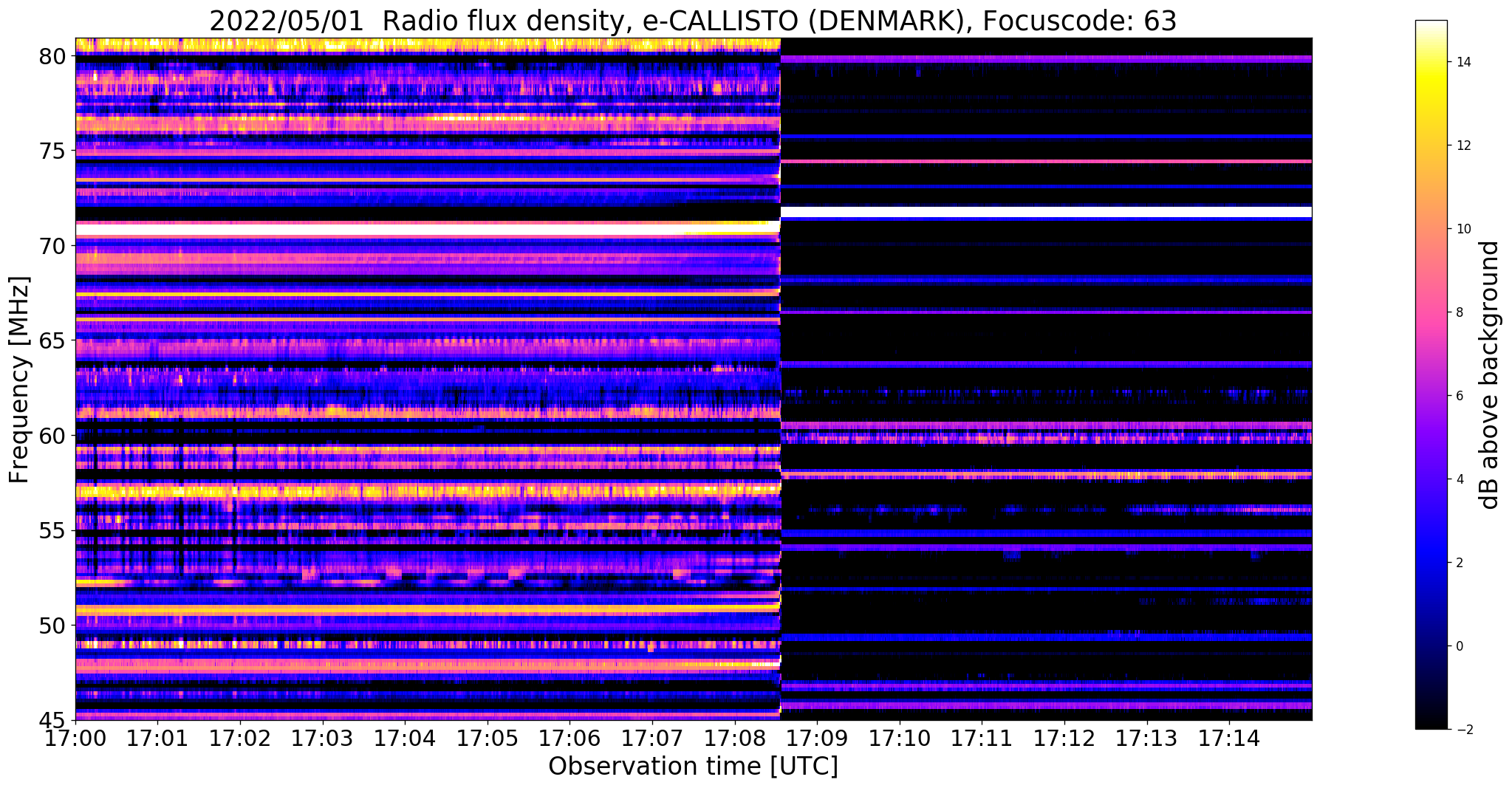This screenshot has height=788, width=1512.
Task: Click the 17:06 time tick label
Action: [569, 738]
